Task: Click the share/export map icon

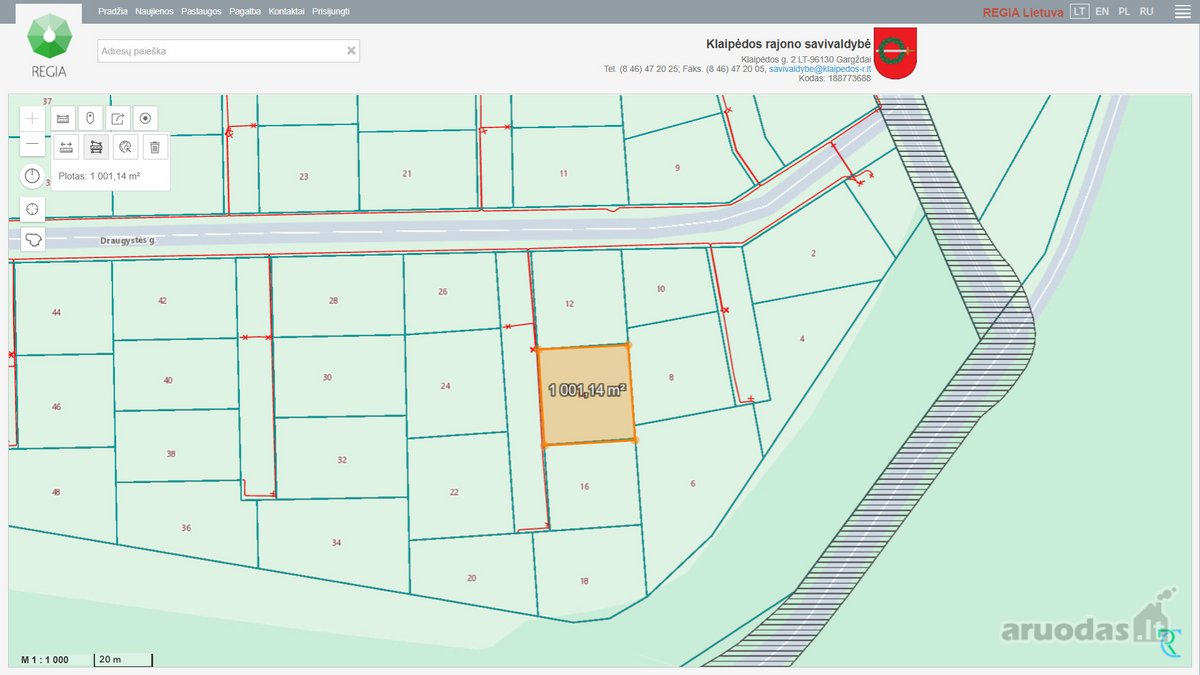Action: (x=118, y=118)
